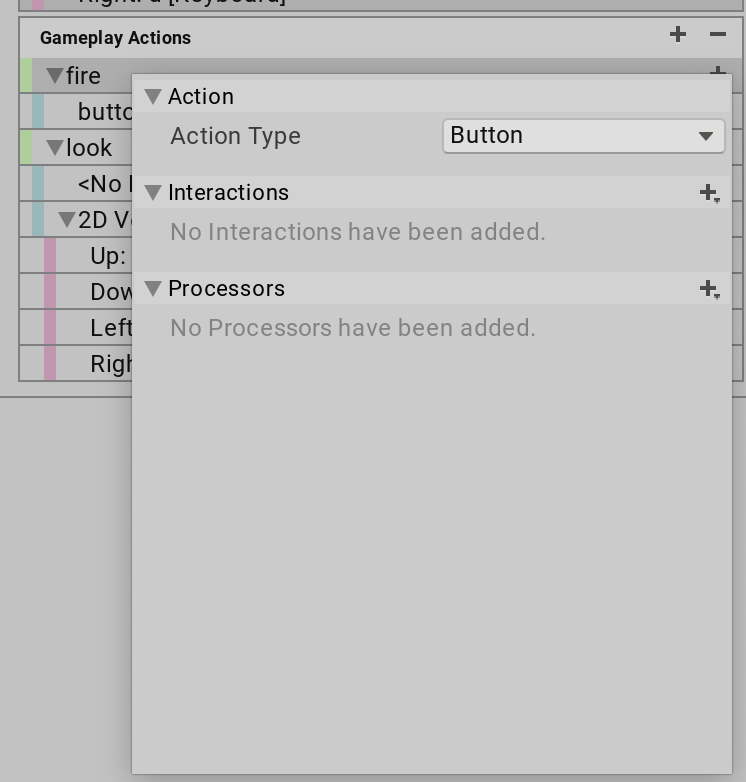The width and height of the screenshot is (746, 782).
Task: Collapse the Action section foldout
Action: pyautogui.click(x=153, y=97)
